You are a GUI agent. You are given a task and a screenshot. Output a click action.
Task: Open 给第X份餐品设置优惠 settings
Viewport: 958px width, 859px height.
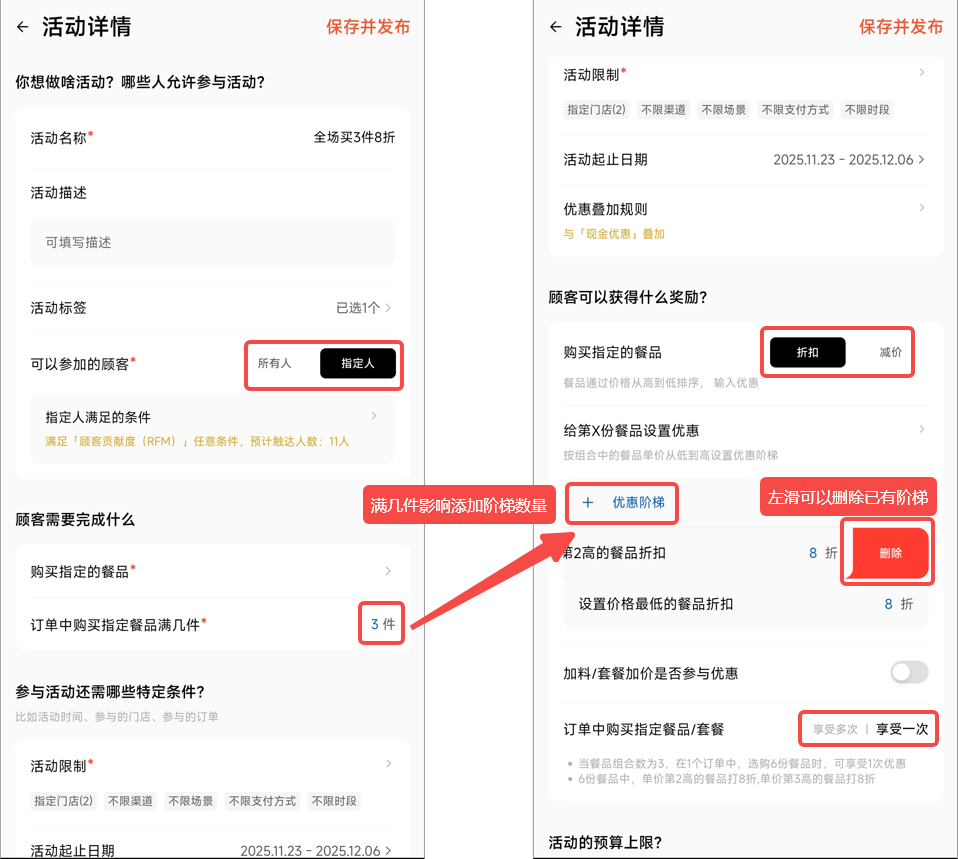click(921, 430)
